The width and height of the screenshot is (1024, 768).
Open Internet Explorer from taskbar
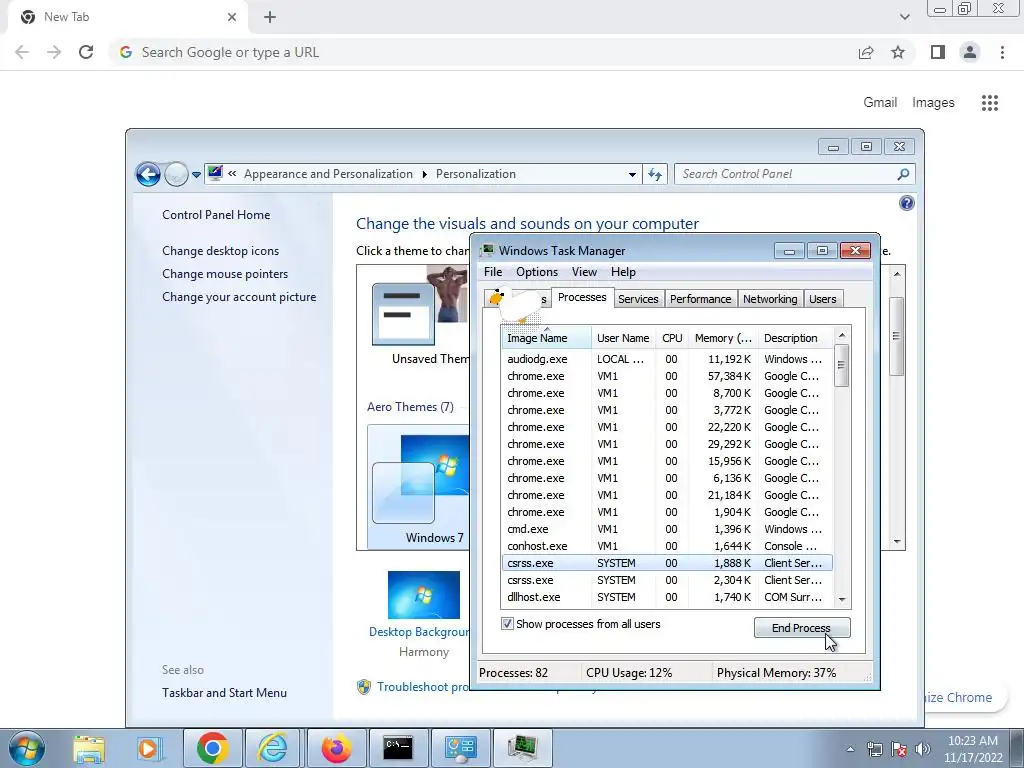point(272,748)
